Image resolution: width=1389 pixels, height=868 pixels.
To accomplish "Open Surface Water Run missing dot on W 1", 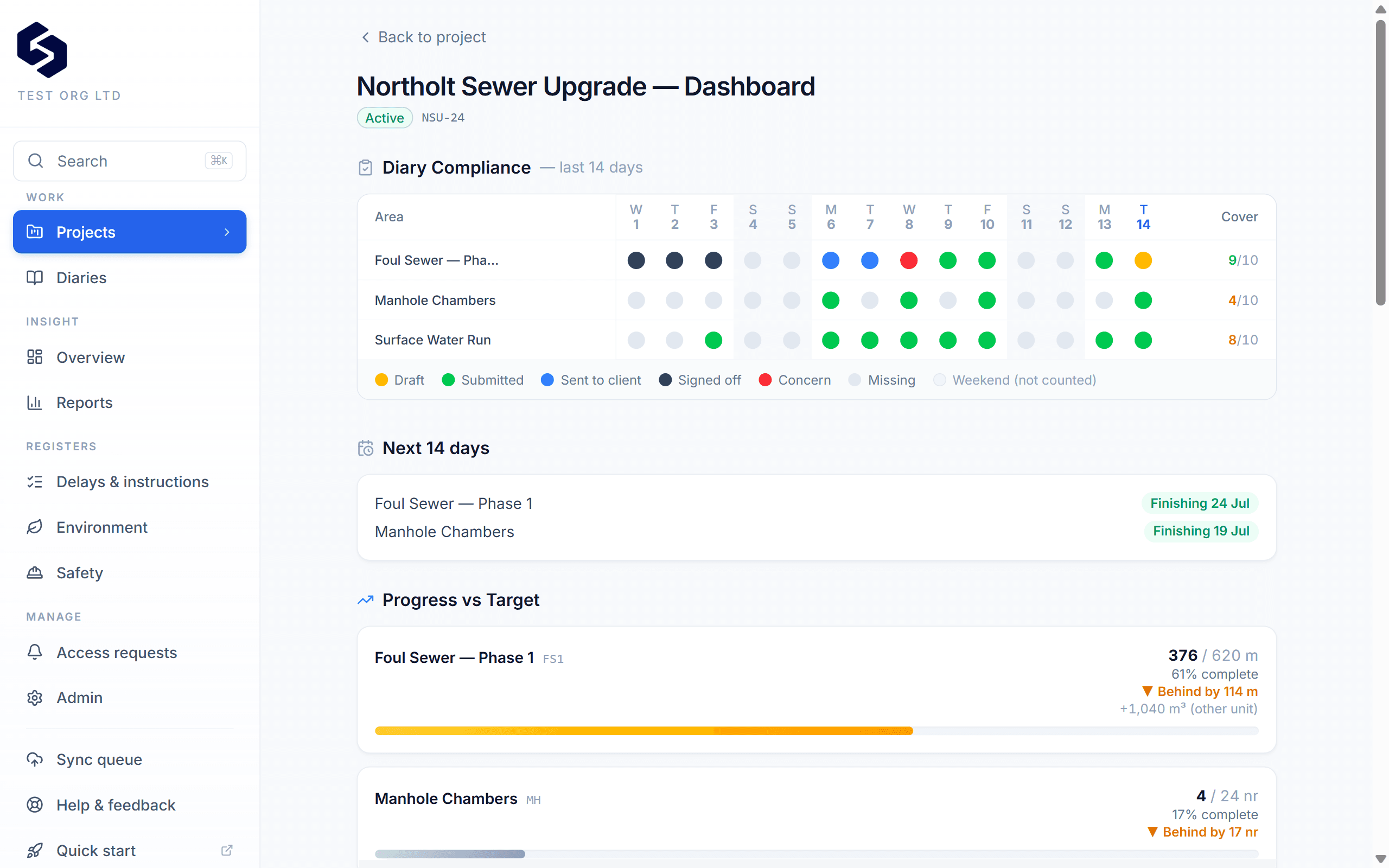I will point(636,340).
